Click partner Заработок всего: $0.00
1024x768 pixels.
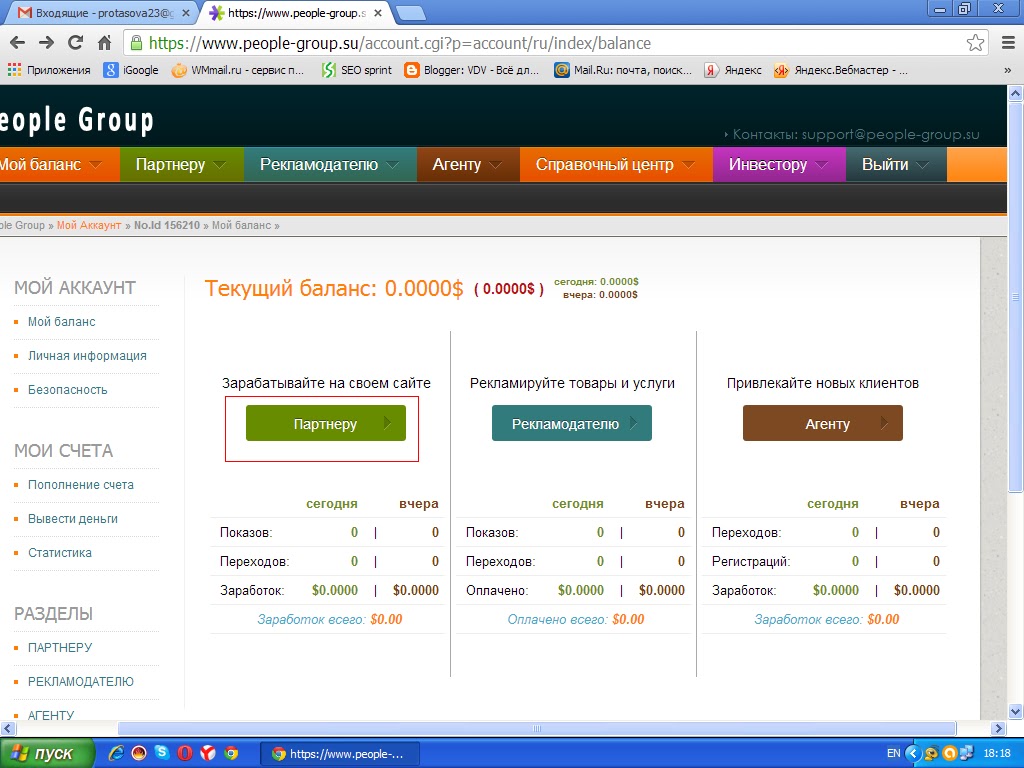(330, 620)
